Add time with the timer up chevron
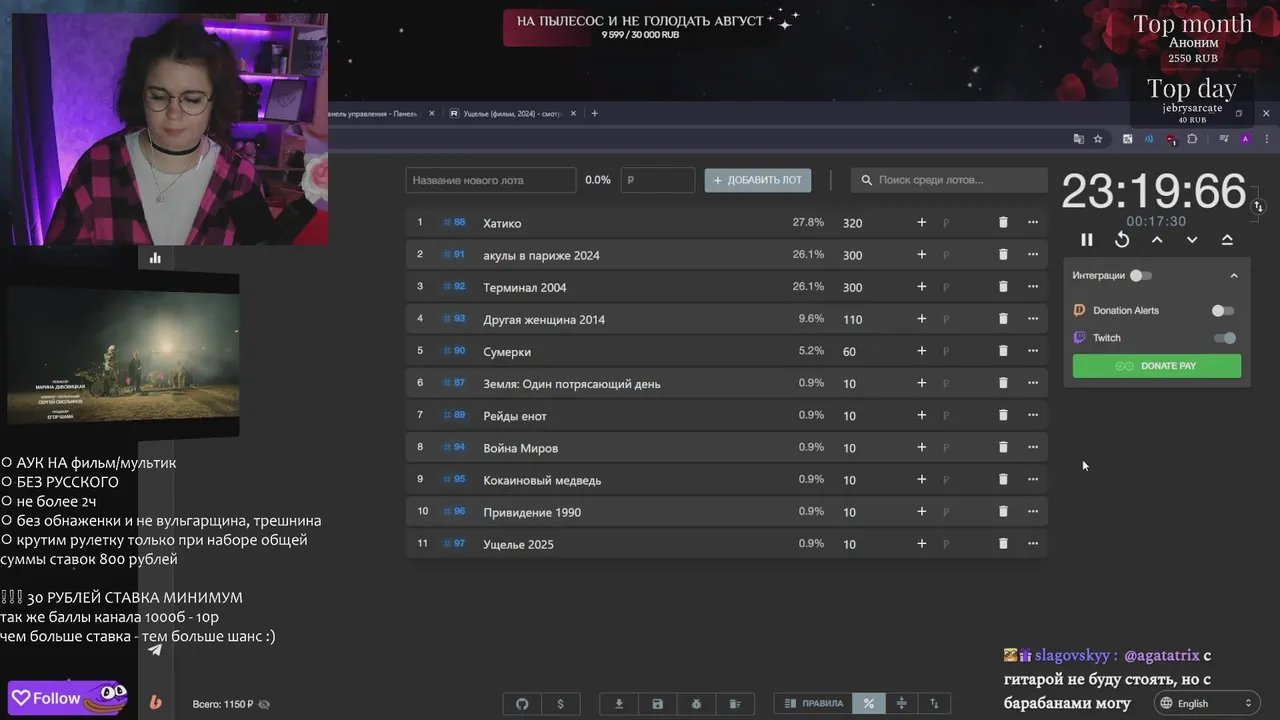 click(x=1157, y=240)
